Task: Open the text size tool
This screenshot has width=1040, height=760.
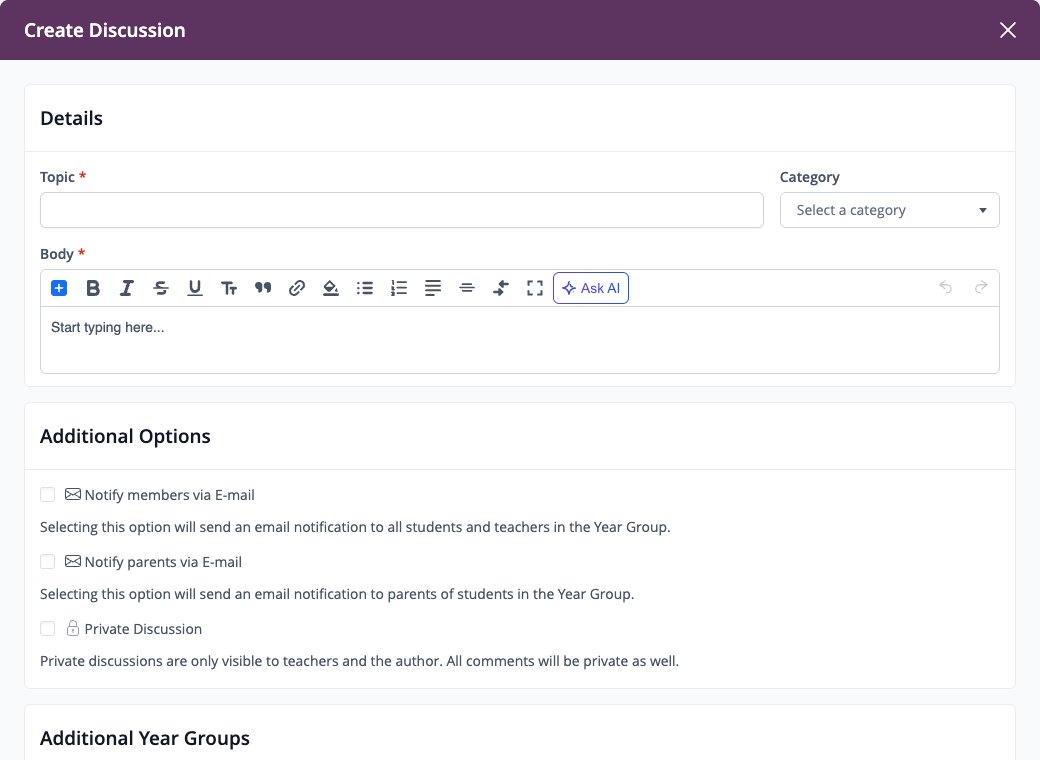Action: click(229, 288)
